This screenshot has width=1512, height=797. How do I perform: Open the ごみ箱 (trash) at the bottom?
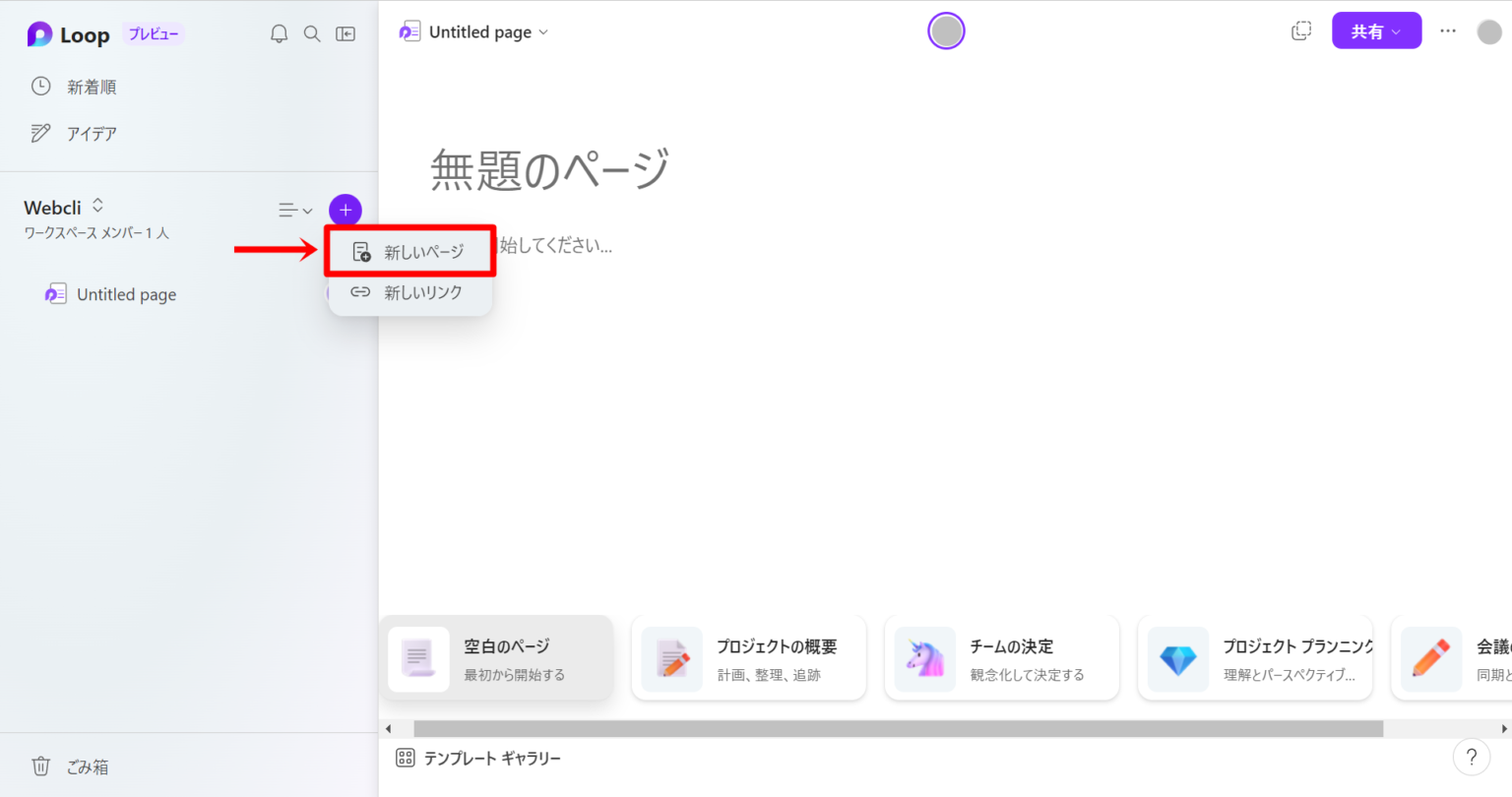(x=67, y=766)
